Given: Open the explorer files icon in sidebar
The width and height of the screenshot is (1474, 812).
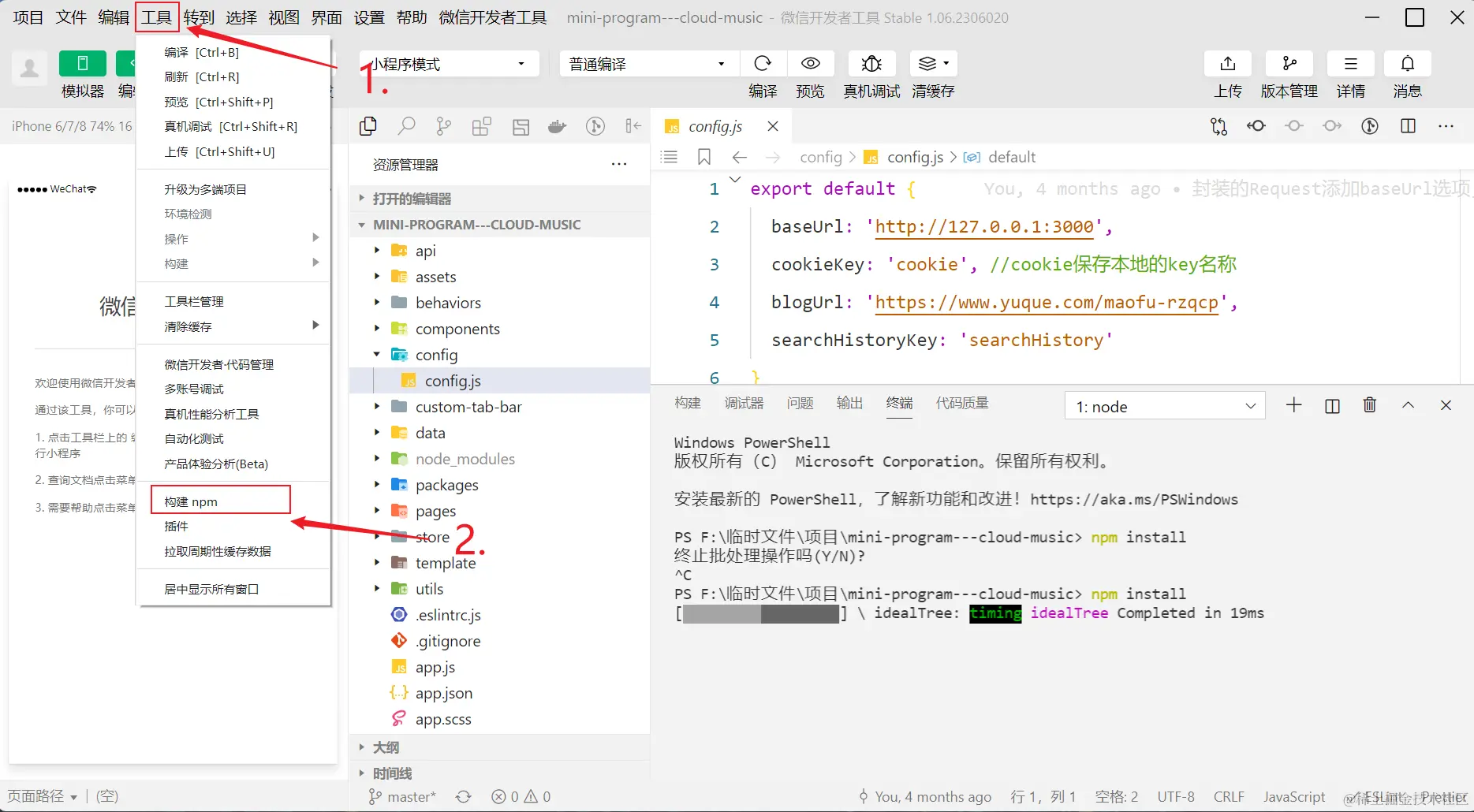Looking at the screenshot, I should (x=368, y=126).
